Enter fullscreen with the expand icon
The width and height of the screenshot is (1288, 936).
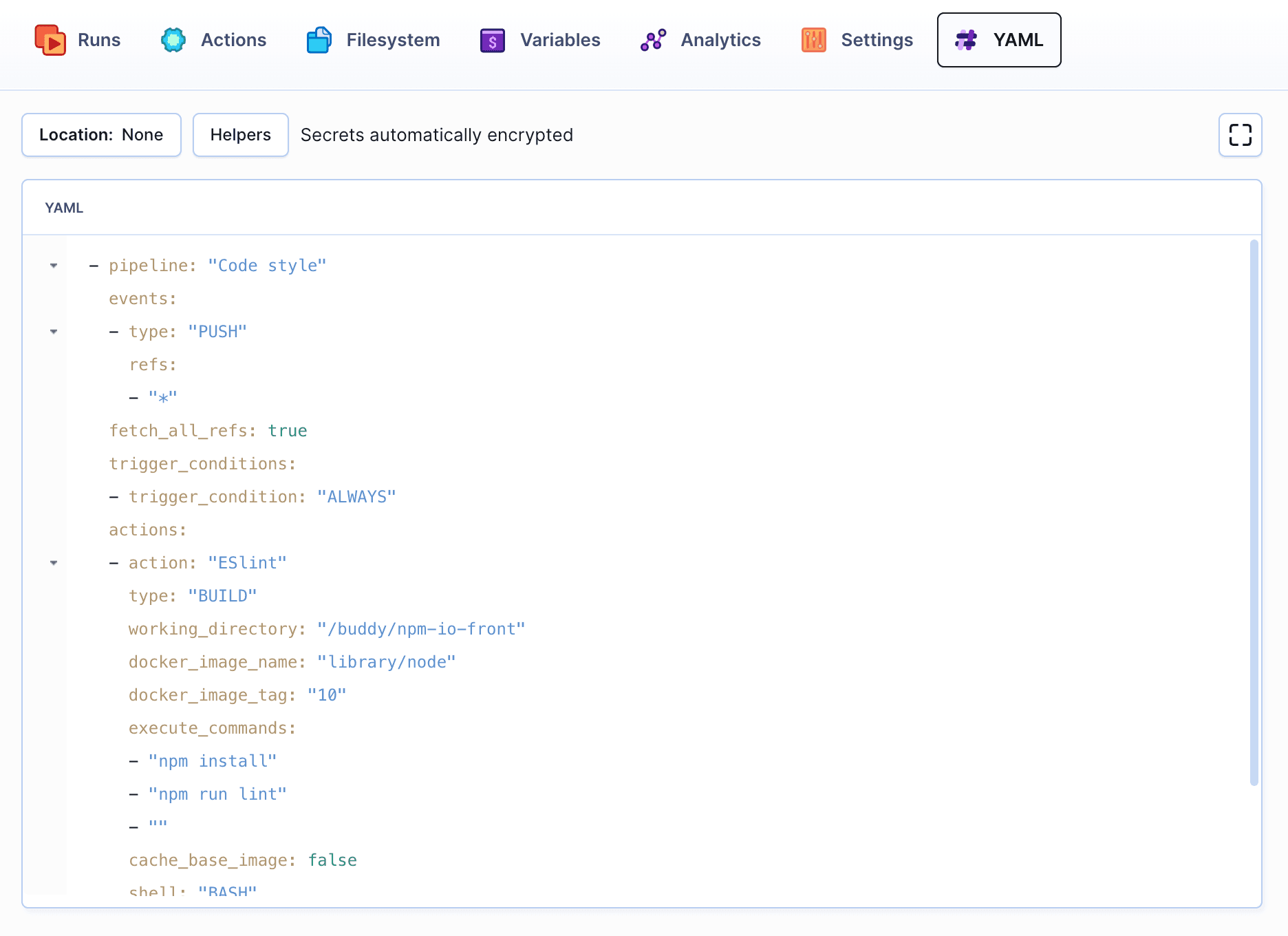(x=1240, y=135)
